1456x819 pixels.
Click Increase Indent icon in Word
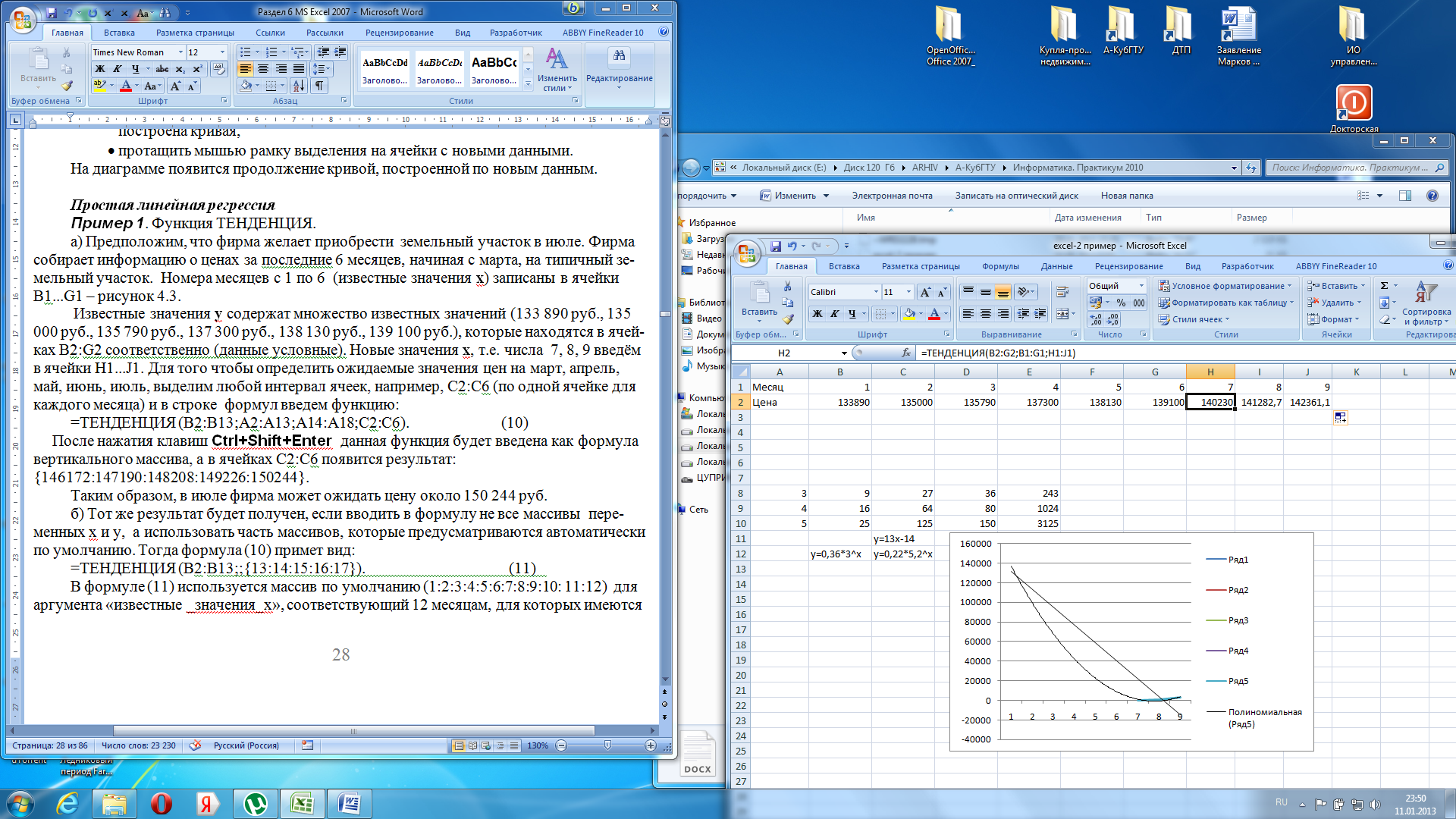click(x=340, y=52)
